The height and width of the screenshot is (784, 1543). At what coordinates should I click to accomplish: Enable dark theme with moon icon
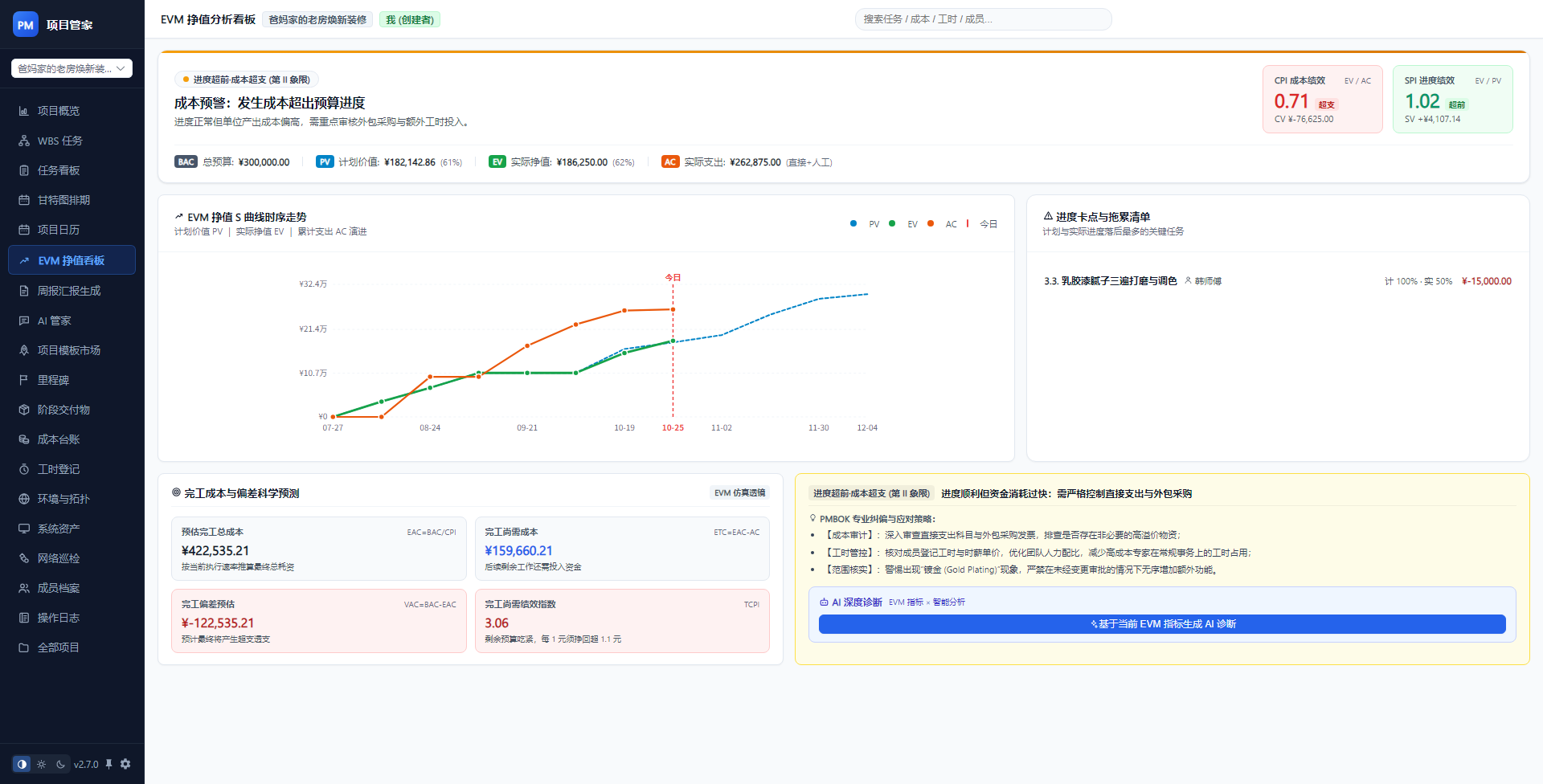pyautogui.click(x=60, y=764)
